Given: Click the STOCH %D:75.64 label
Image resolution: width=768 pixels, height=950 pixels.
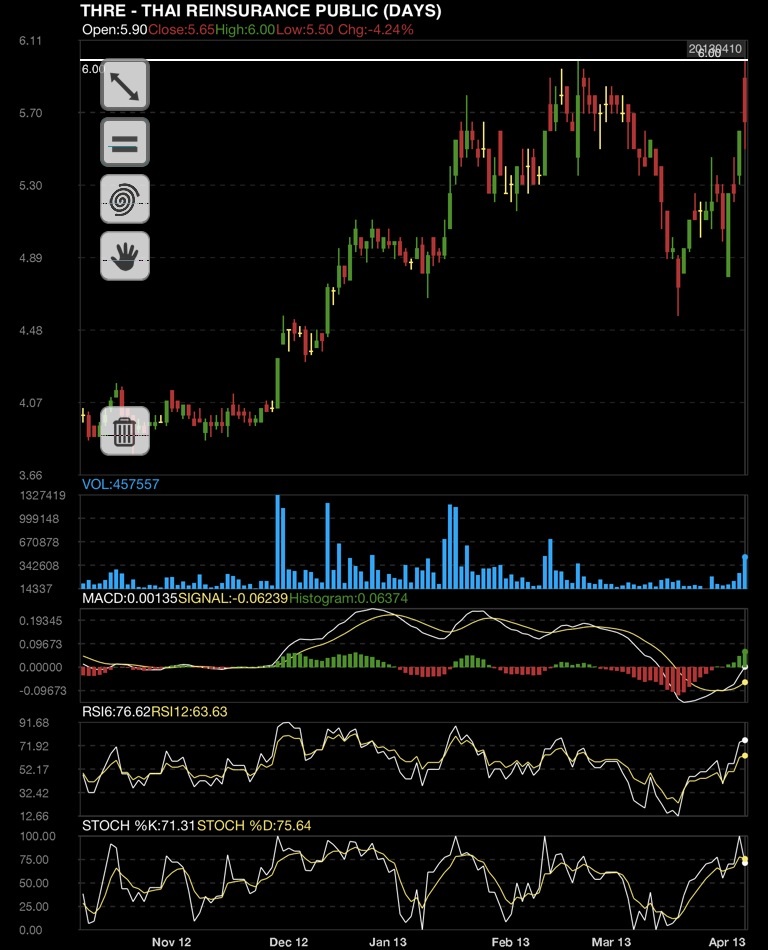Looking at the screenshot, I should pyautogui.click(x=254, y=826).
